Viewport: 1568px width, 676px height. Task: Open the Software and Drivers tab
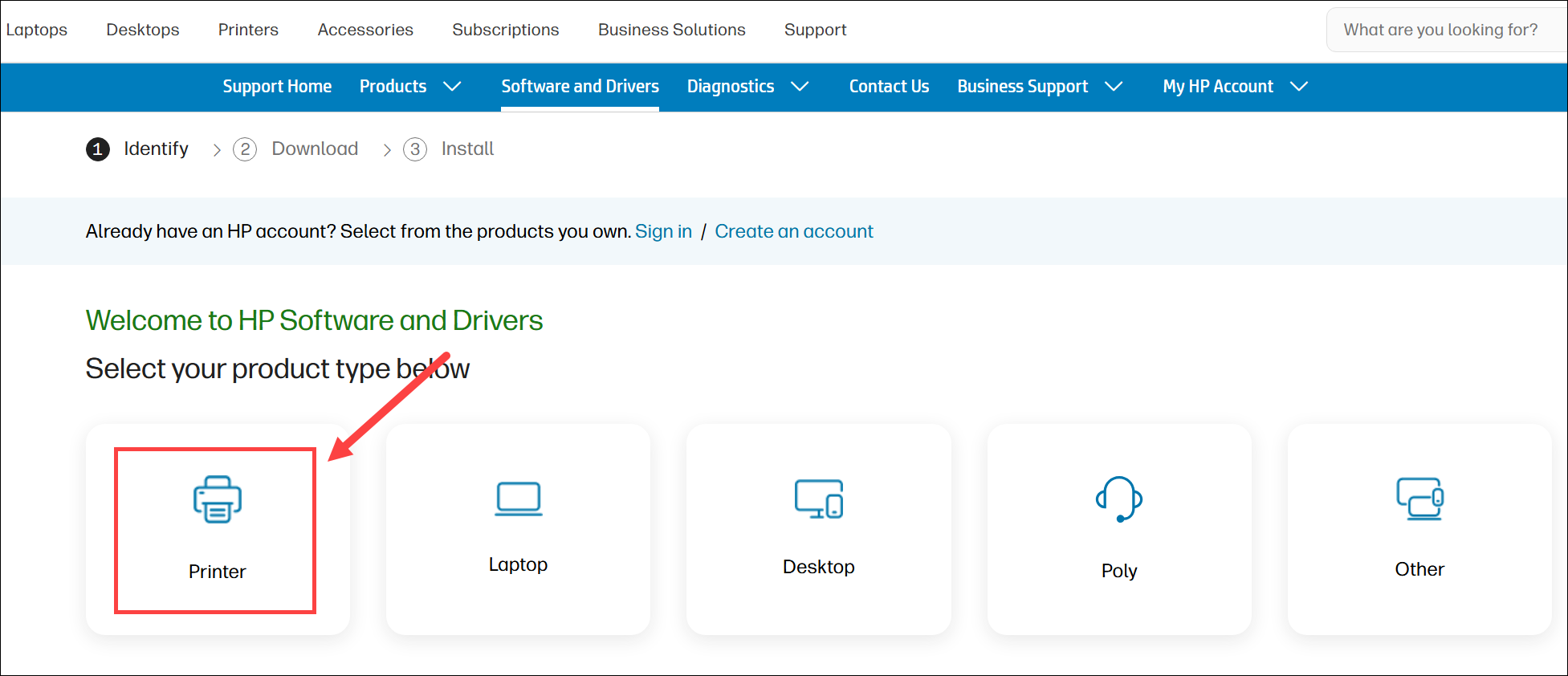580,87
